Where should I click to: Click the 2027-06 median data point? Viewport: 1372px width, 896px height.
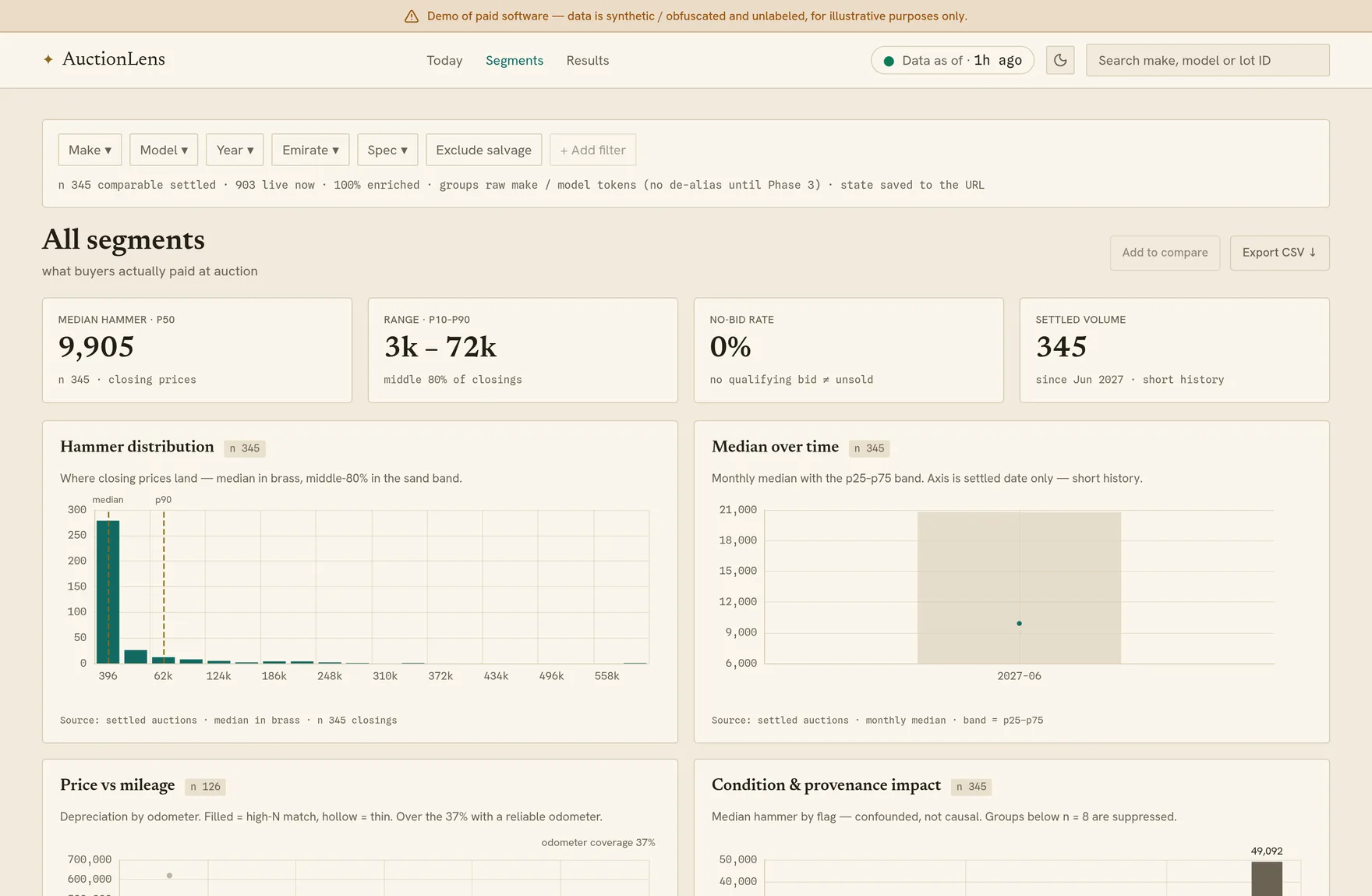[x=1019, y=623]
